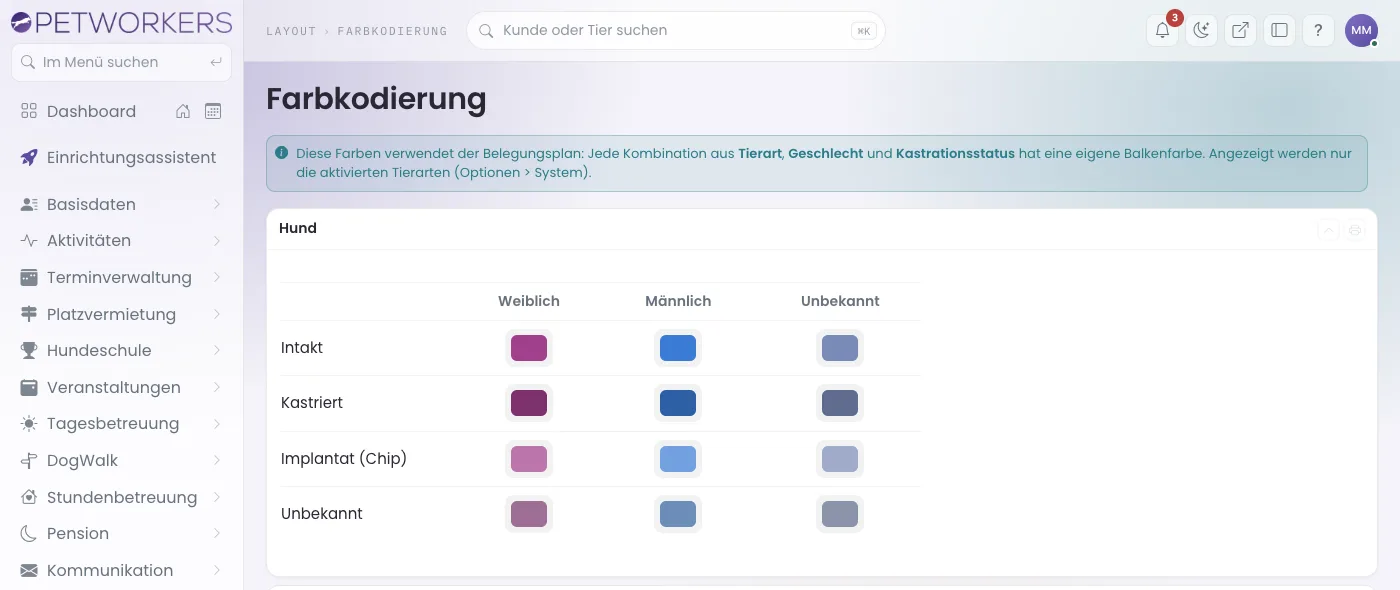Expand the Terminverwaltung submenu chevron

click(217, 277)
